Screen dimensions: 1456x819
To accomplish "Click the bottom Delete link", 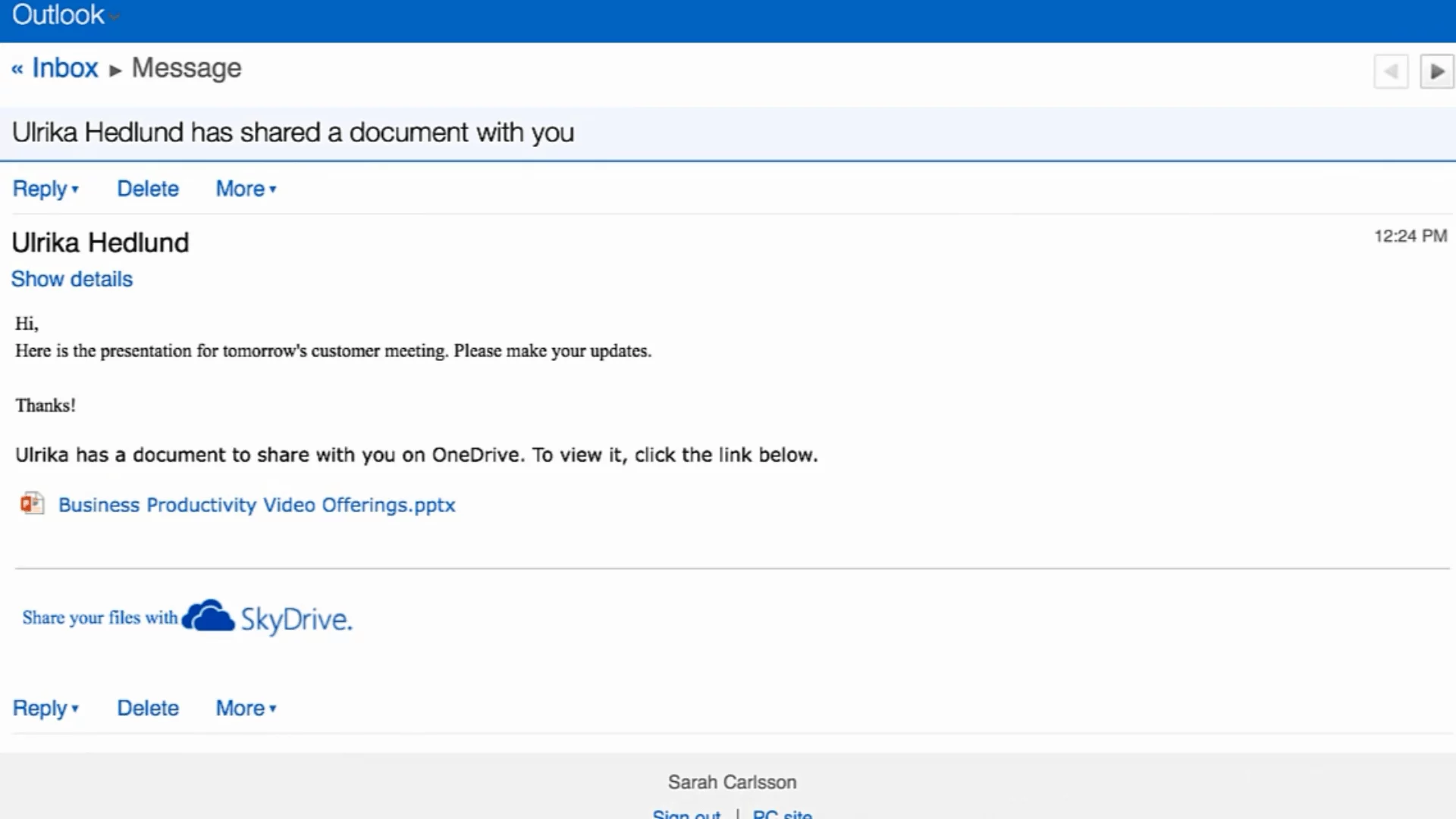I will tap(148, 708).
